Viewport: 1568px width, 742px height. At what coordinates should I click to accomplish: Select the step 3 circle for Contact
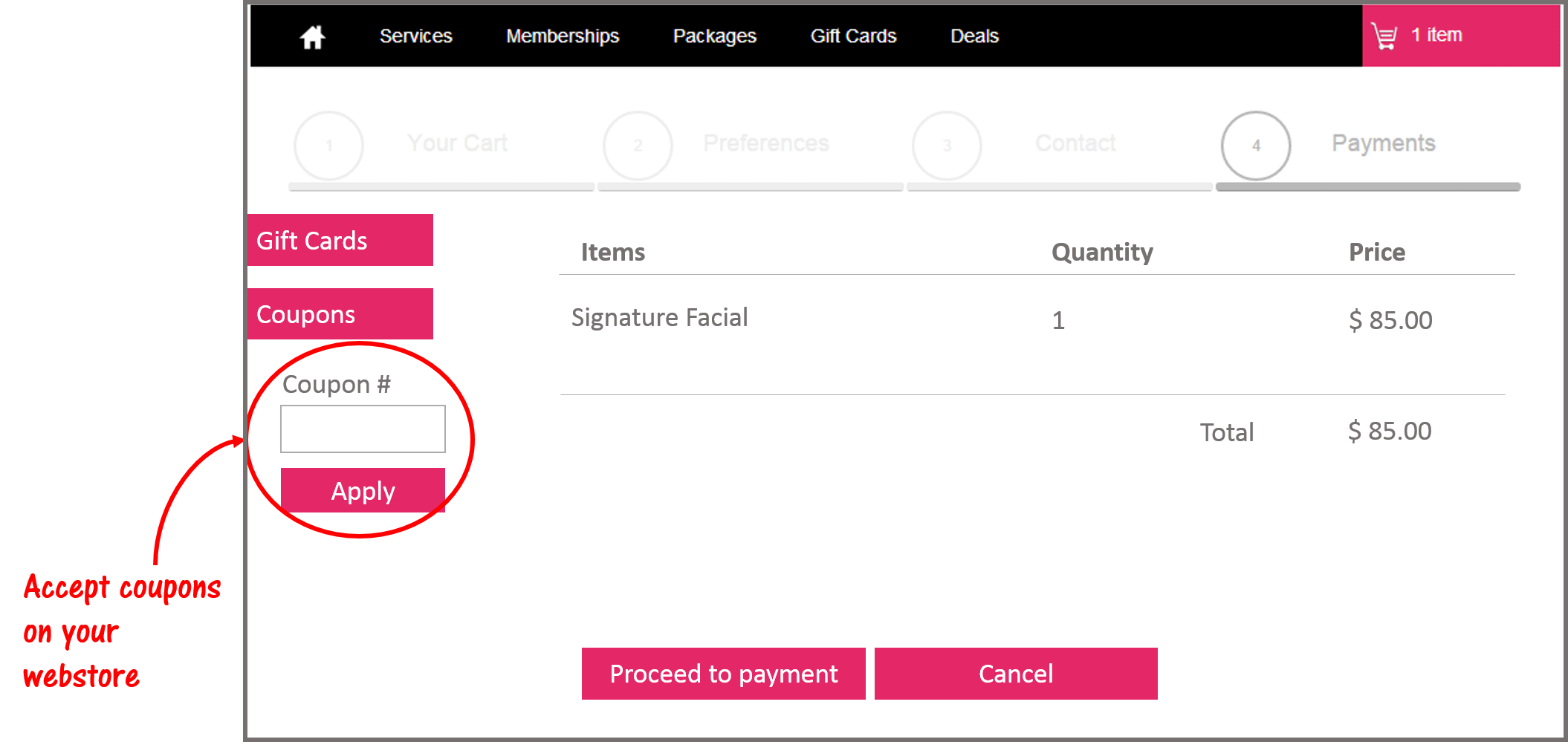(x=946, y=146)
